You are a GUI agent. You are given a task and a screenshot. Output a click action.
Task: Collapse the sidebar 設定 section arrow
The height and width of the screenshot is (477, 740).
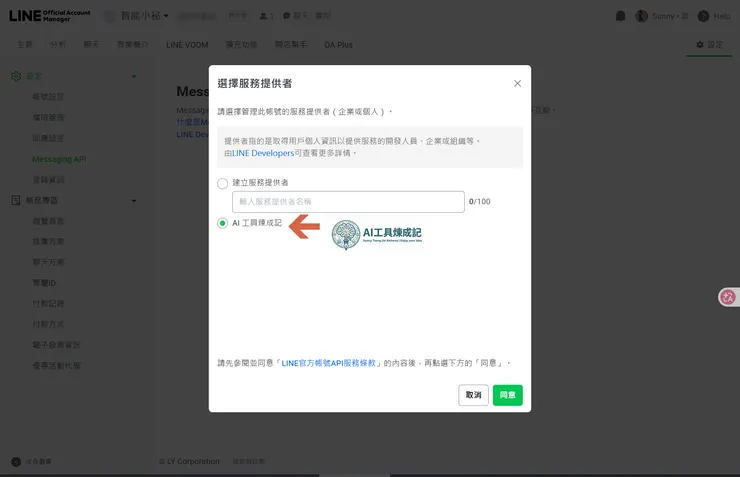pos(134,76)
